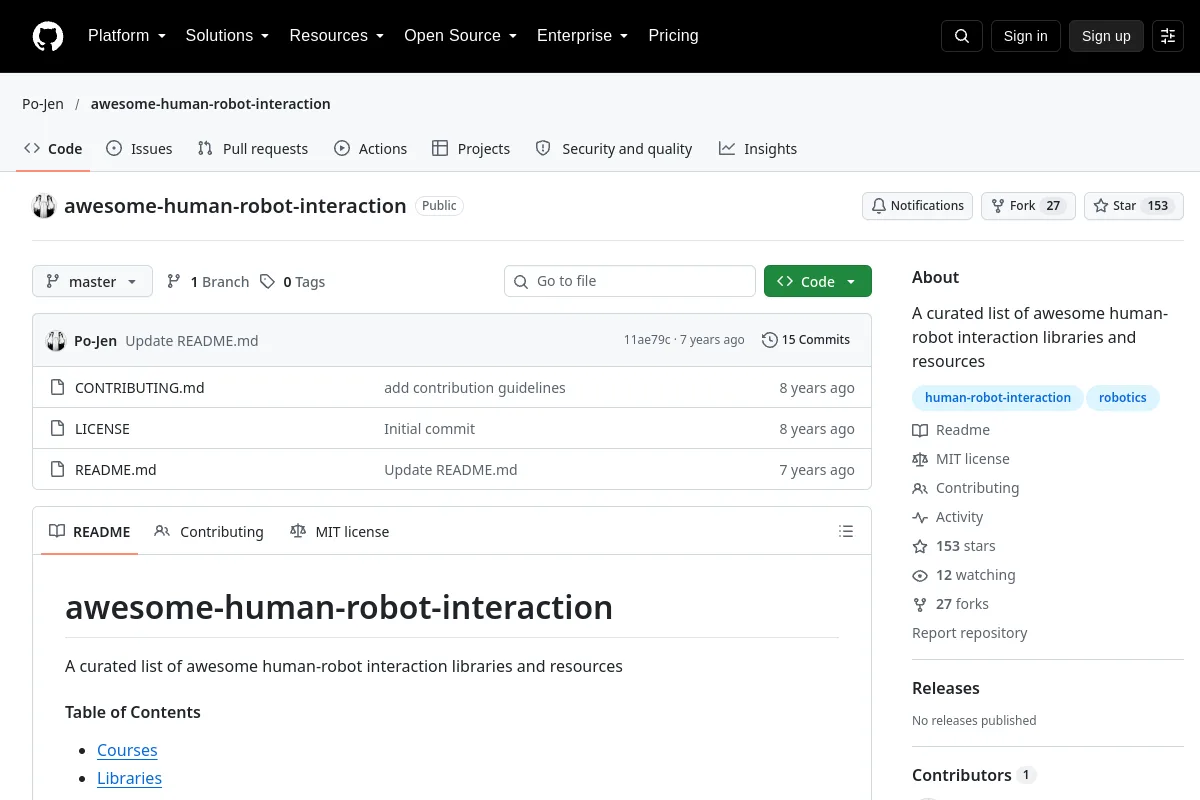Switch to Contributing tab in file viewer
This screenshot has width=1200, height=800.
(x=209, y=531)
